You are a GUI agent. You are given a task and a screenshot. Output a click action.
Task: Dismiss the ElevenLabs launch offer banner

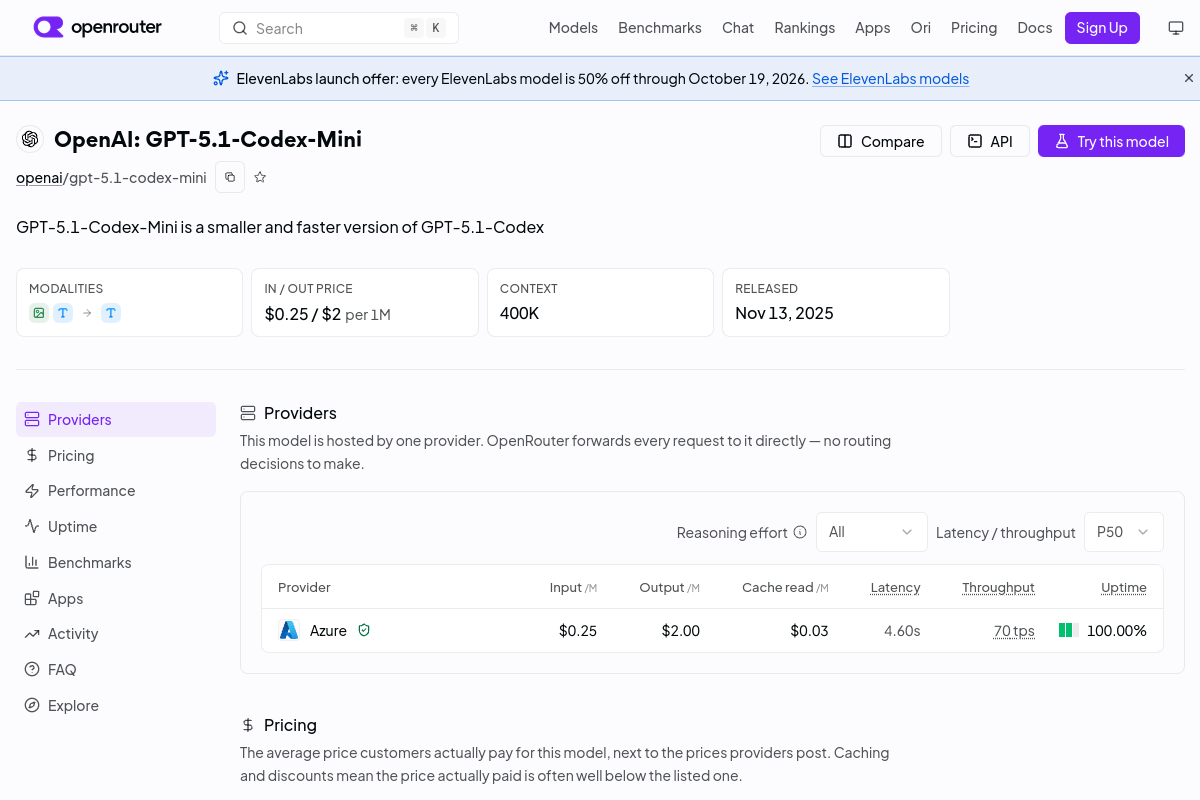(x=1189, y=78)
